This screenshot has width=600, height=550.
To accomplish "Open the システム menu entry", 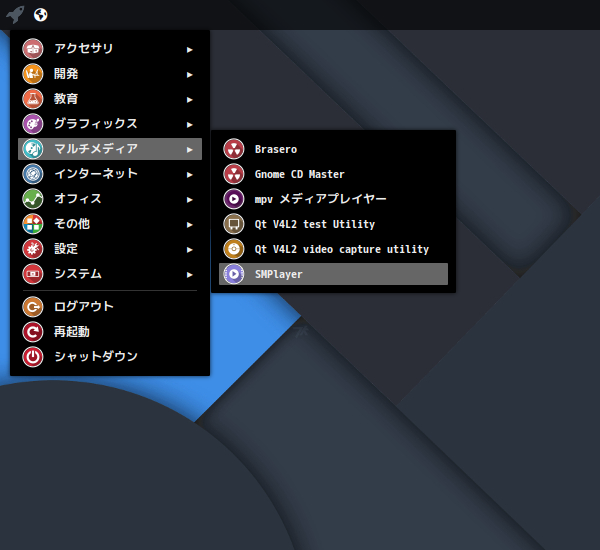I will [110, 274].
